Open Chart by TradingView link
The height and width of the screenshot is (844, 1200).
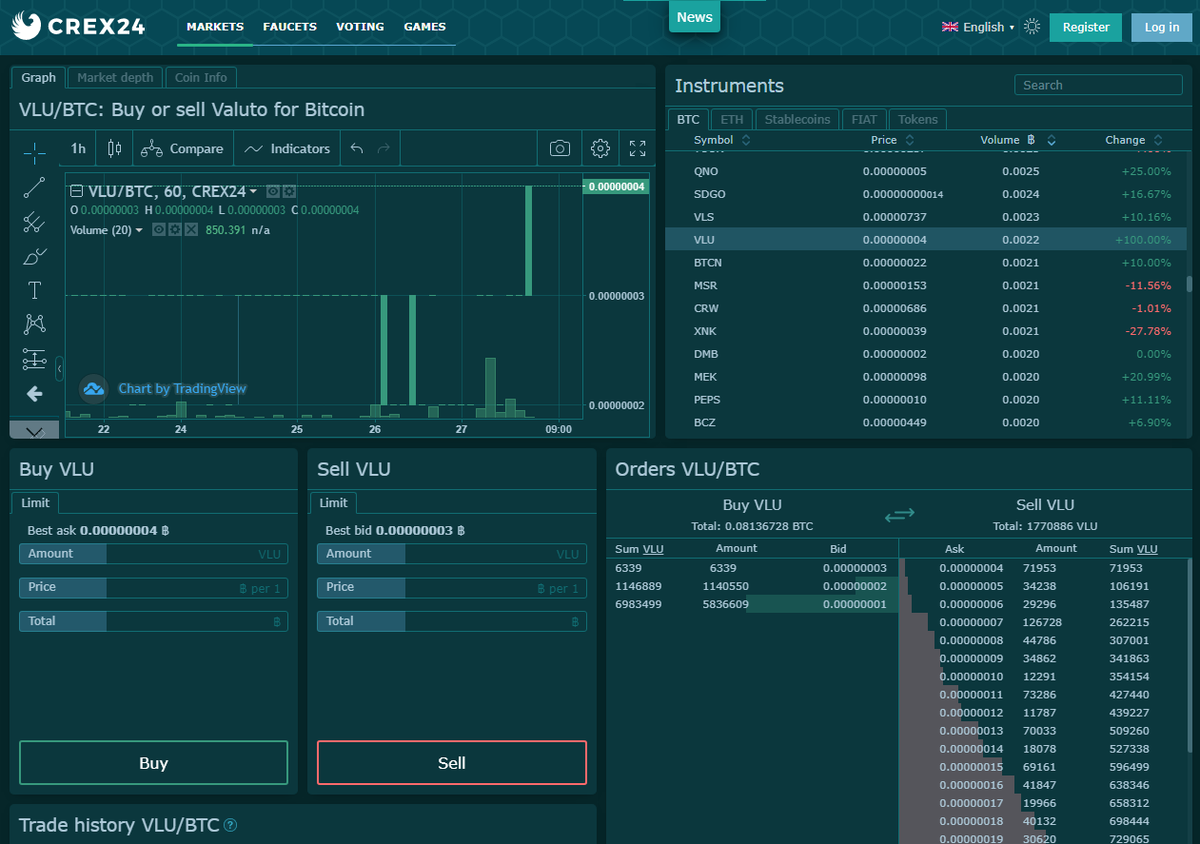(x=182, y=389)
